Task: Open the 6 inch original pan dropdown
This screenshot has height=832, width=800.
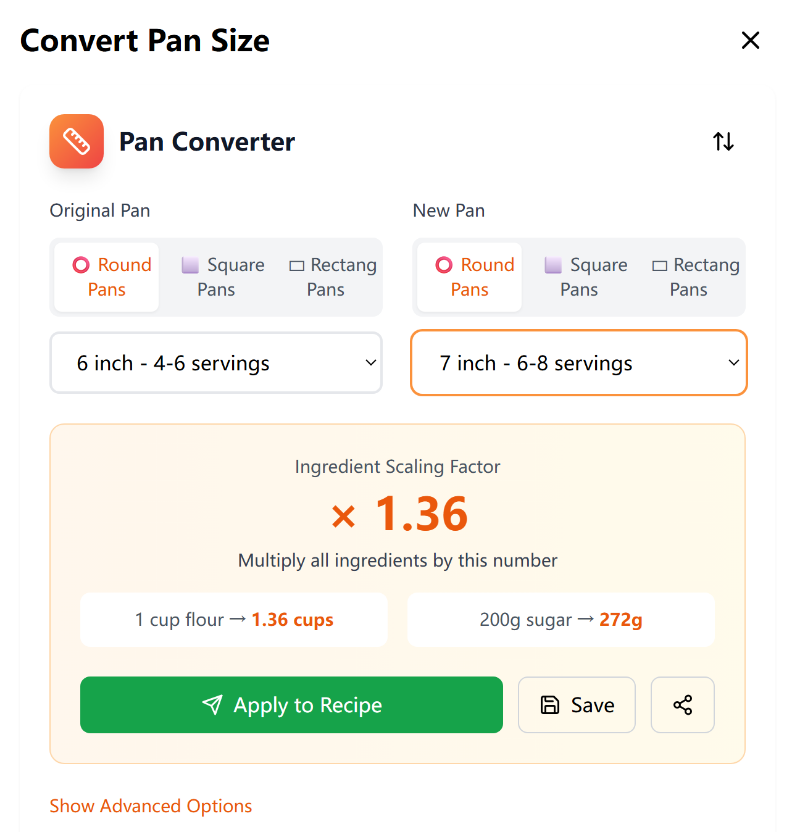Action: [216, 363]
